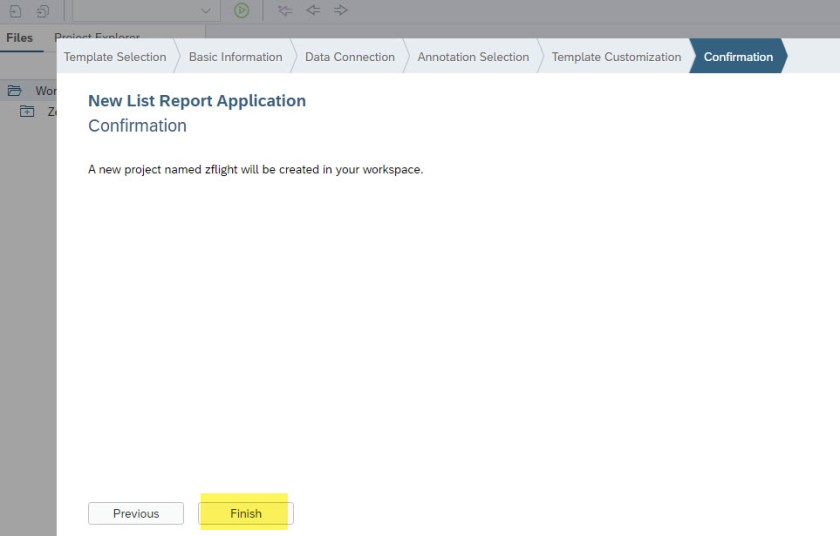Screen dimensions: 840x536
Task: Click the Workspace open folder icon
Action: click(14, 91)
